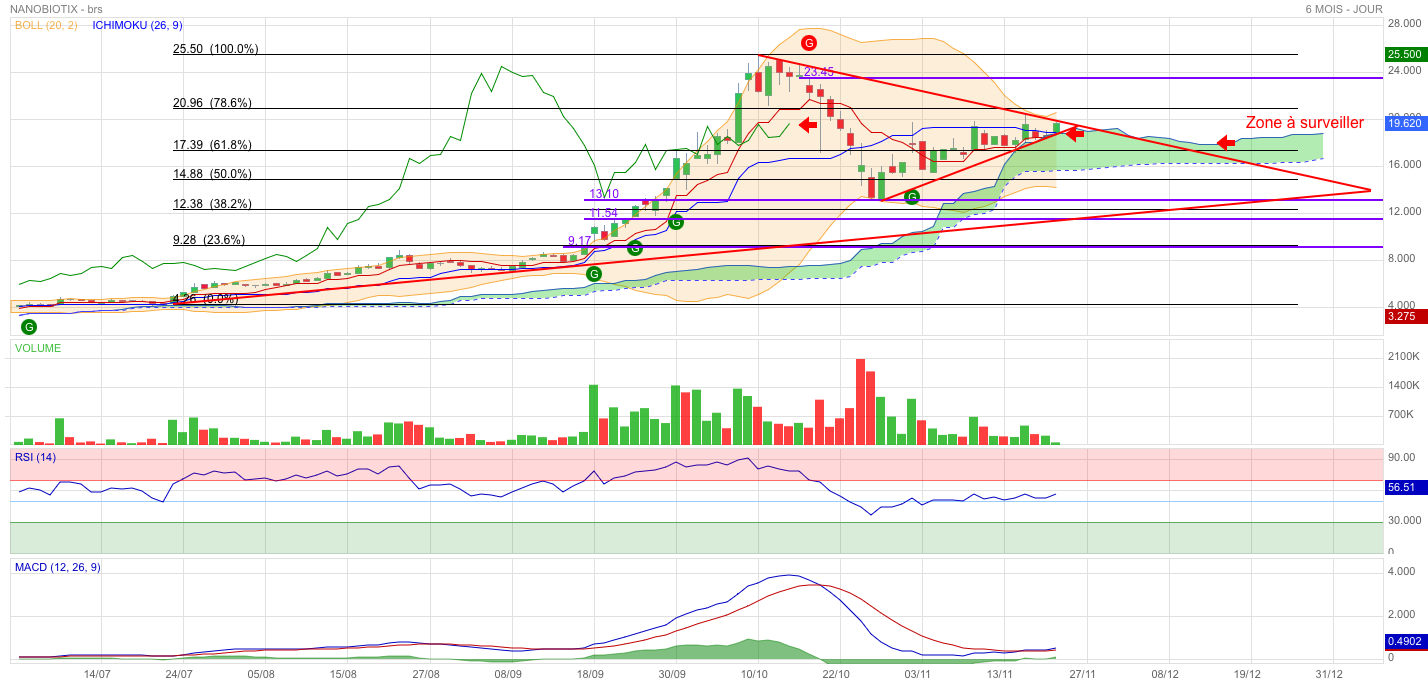
Task: Click the 12.000 price axis label
Action: point(1404,212)
